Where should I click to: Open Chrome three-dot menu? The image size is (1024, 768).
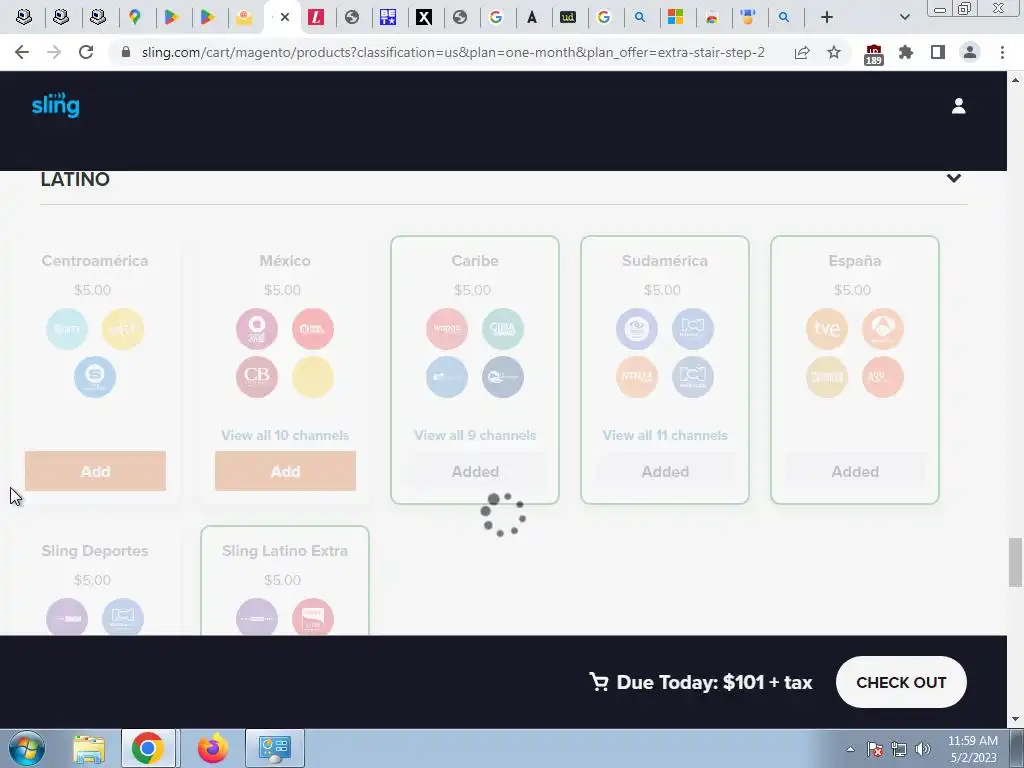(1002, 52)
